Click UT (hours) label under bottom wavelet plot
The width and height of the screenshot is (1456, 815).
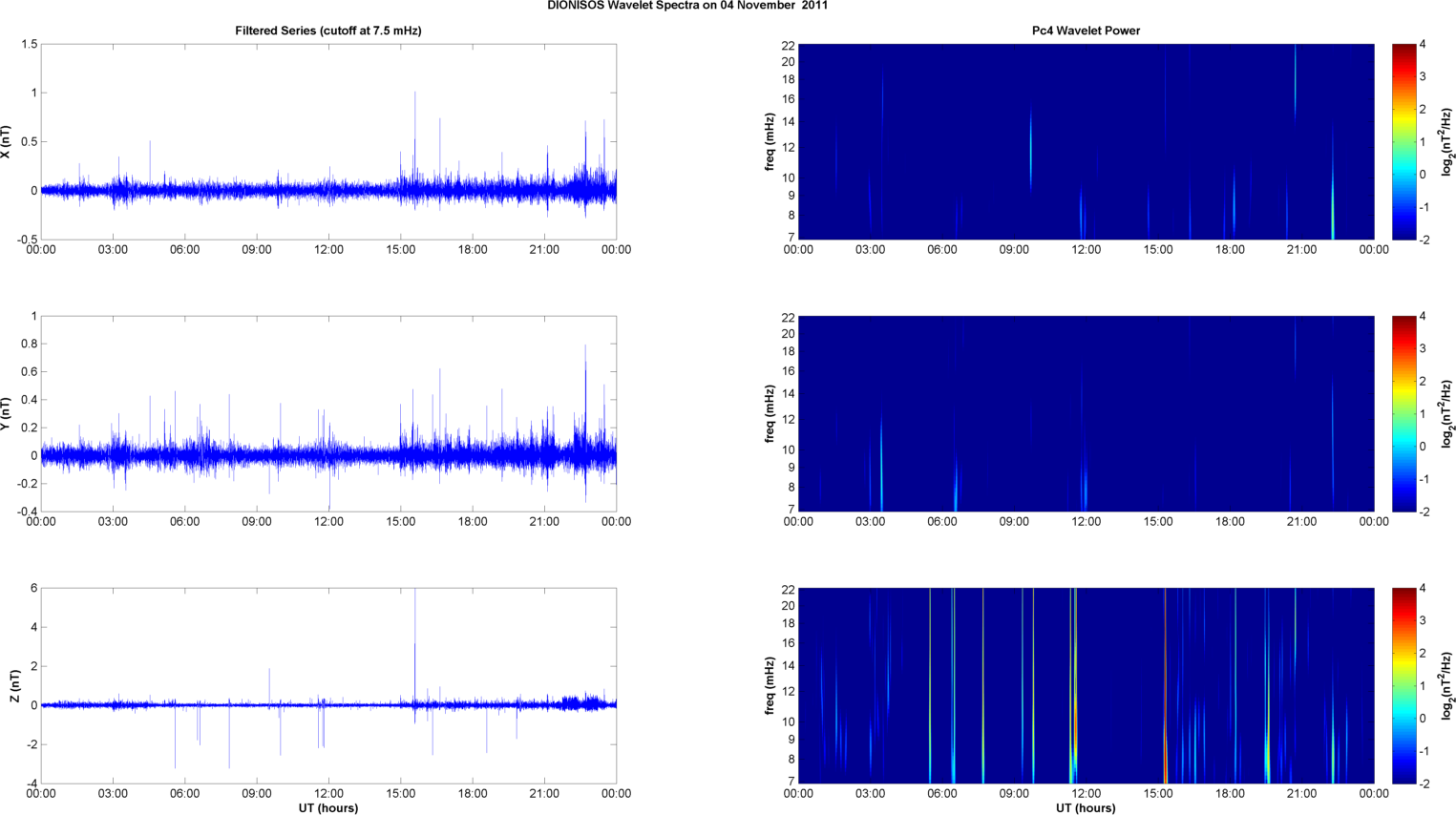[x=1086, y=807]
